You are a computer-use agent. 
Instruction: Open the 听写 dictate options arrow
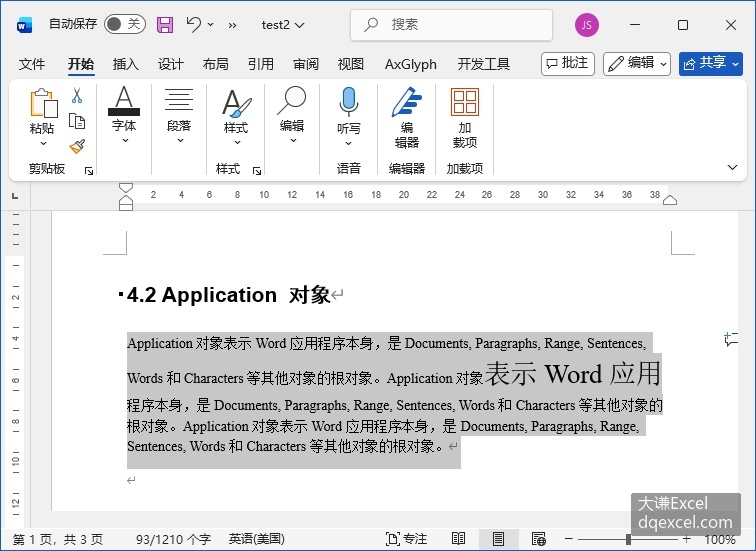349,143
